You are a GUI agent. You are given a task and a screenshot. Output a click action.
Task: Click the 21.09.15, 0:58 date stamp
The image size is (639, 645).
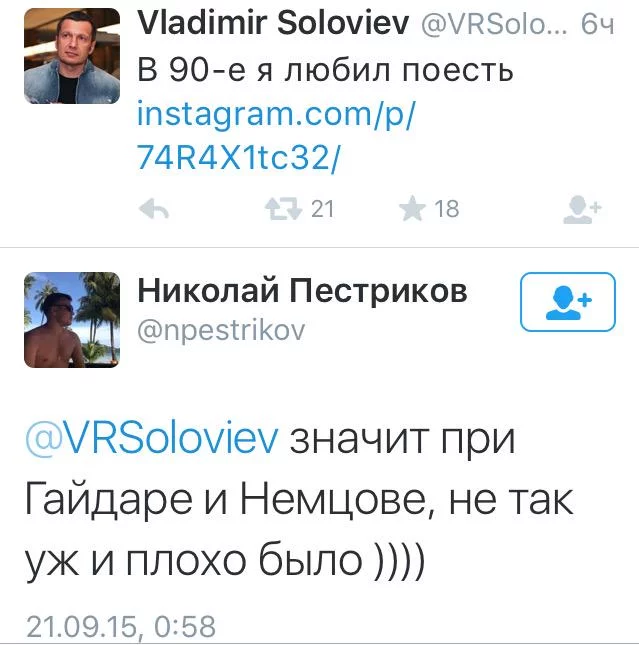121,626
